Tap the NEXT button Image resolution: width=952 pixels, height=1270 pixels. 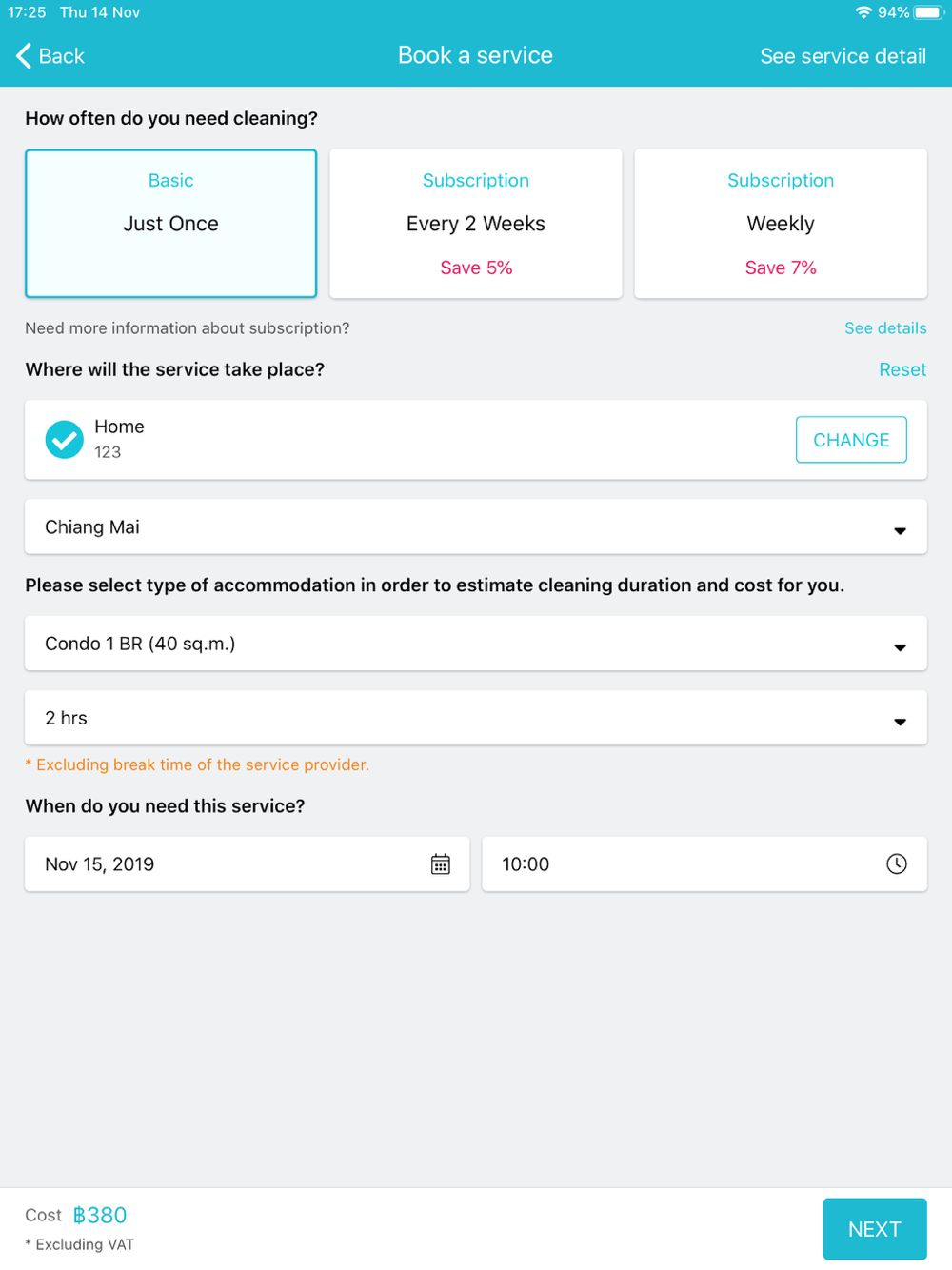coord(875,1229)
